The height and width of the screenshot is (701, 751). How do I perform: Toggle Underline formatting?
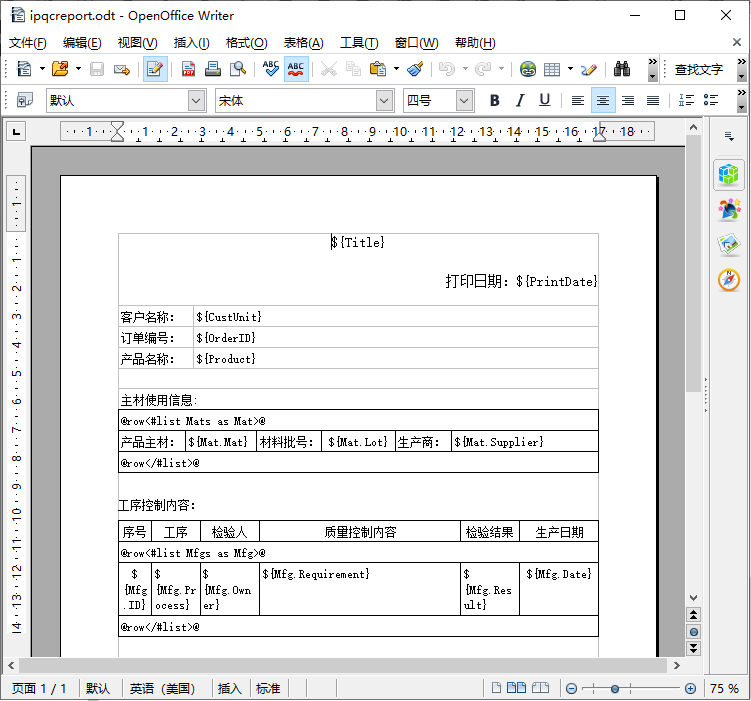(x=545, y=100)
